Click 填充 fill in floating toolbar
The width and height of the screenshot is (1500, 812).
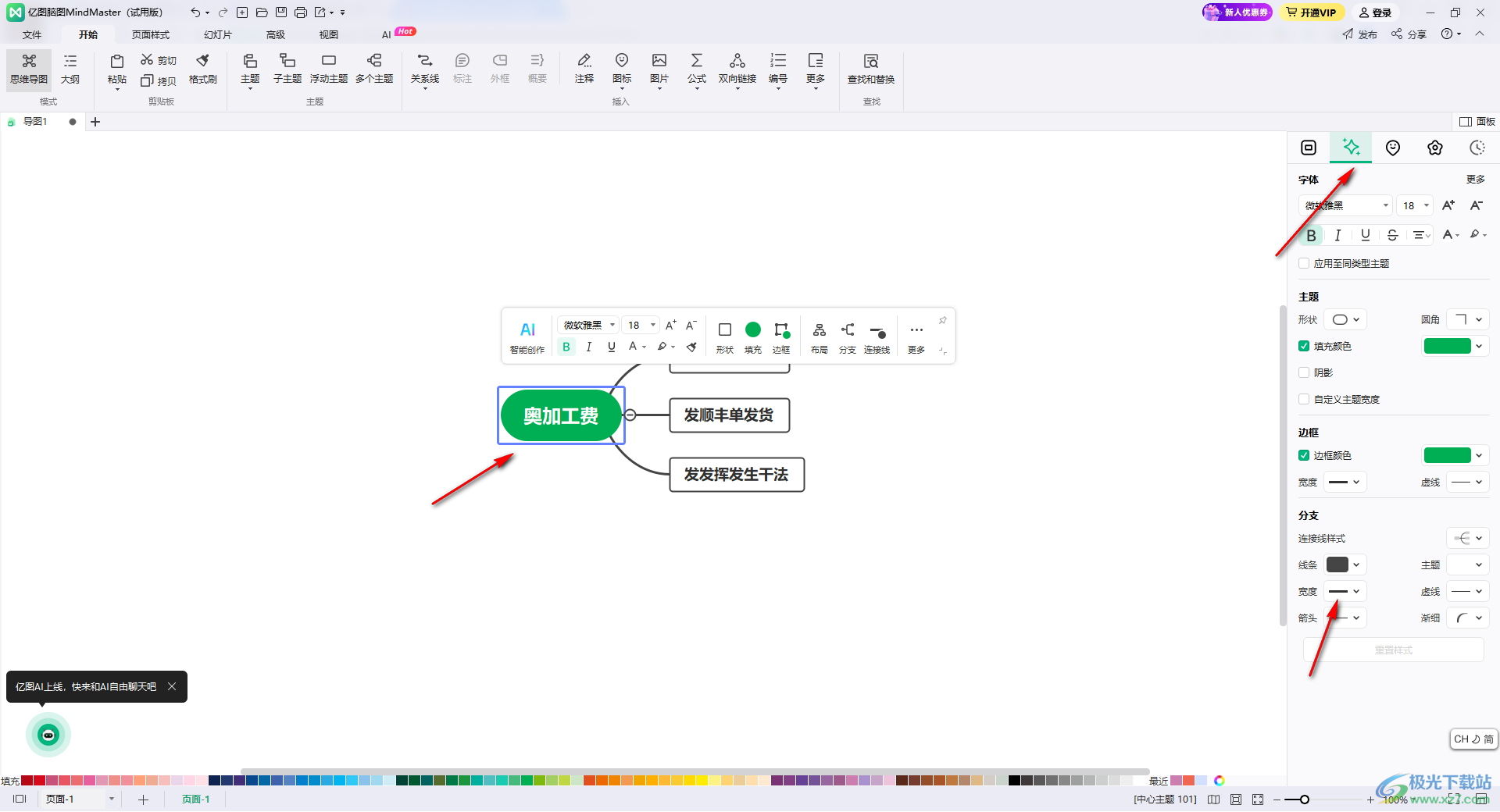753,337
